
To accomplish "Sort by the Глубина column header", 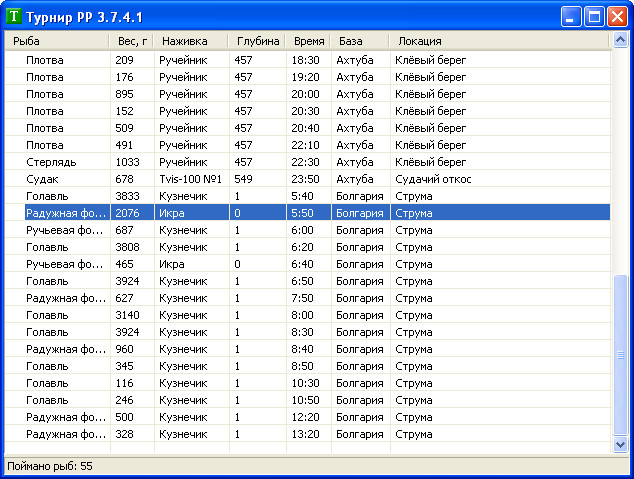I will [257, 41].
